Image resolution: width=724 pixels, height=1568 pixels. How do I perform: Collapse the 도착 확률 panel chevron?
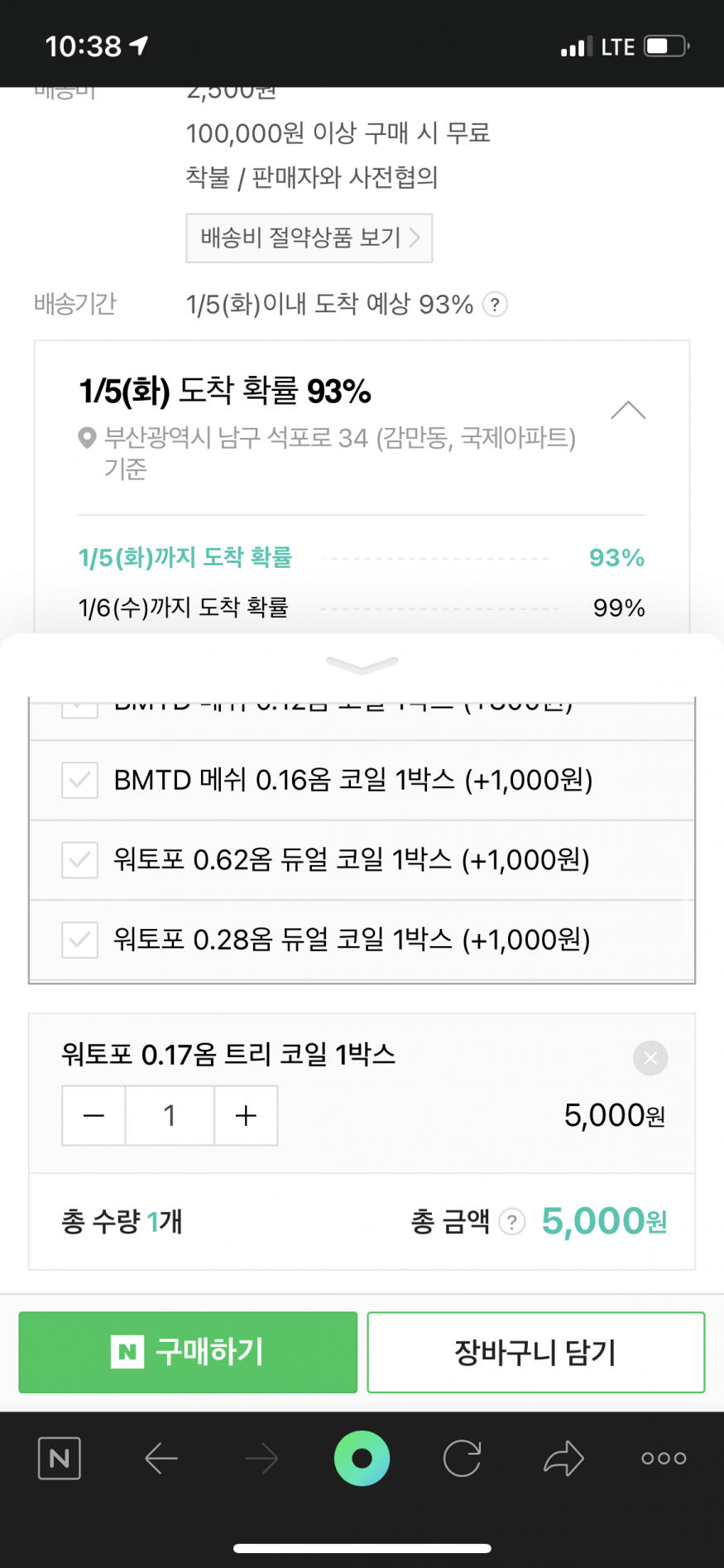click(628, 410)
